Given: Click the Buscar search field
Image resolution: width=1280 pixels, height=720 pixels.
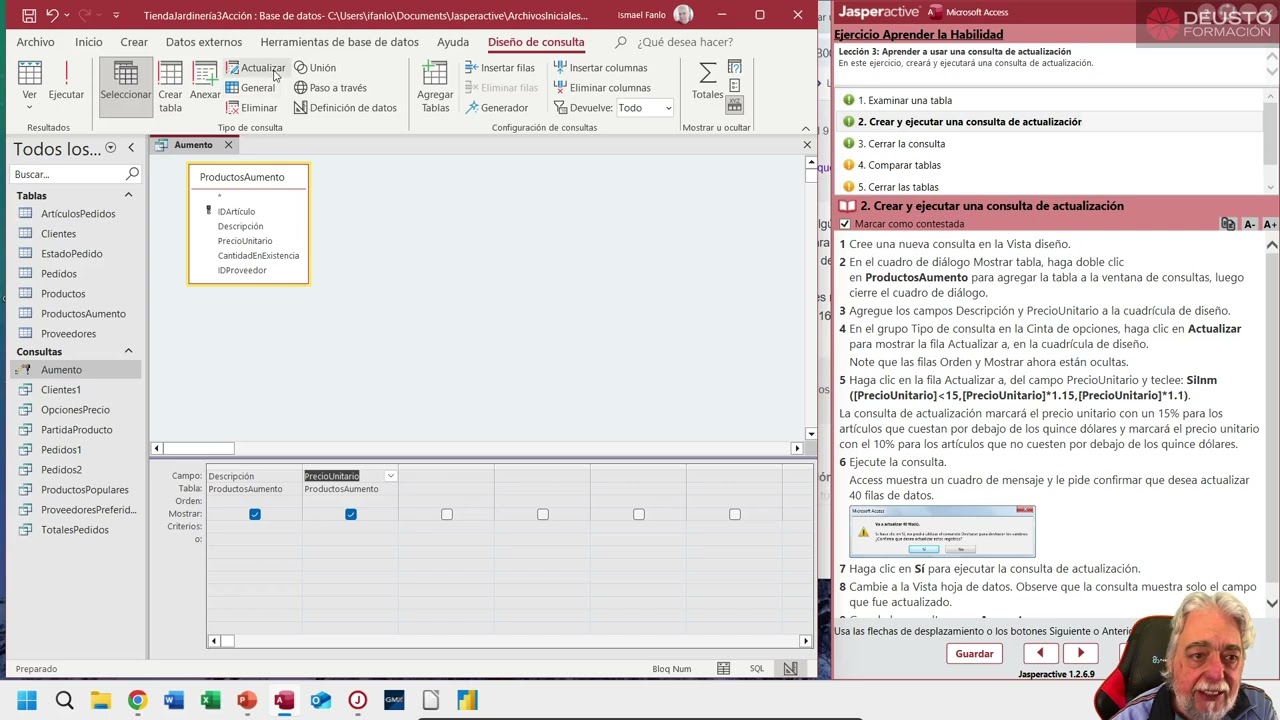Looking at the screenshot, I should [68, 174].
